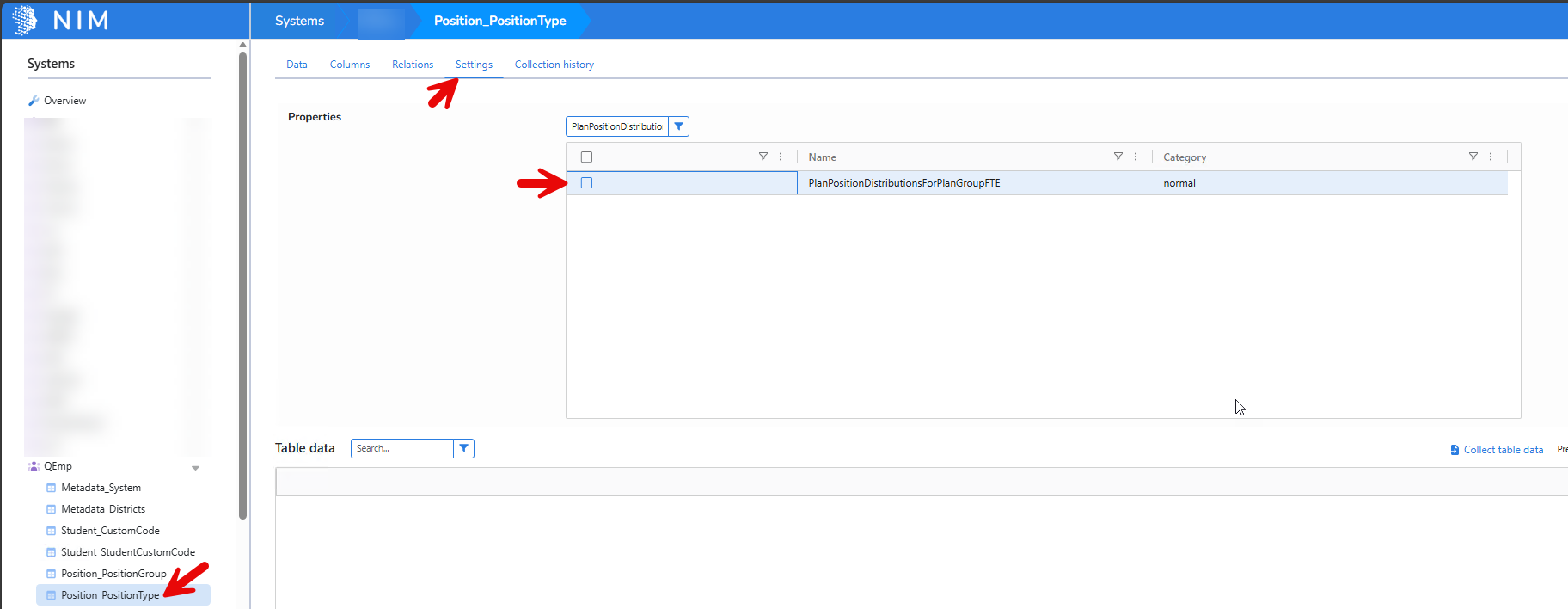Open filter on the Category column
This screenshot has width=1568, height=609.
[x=1473, y=157]
